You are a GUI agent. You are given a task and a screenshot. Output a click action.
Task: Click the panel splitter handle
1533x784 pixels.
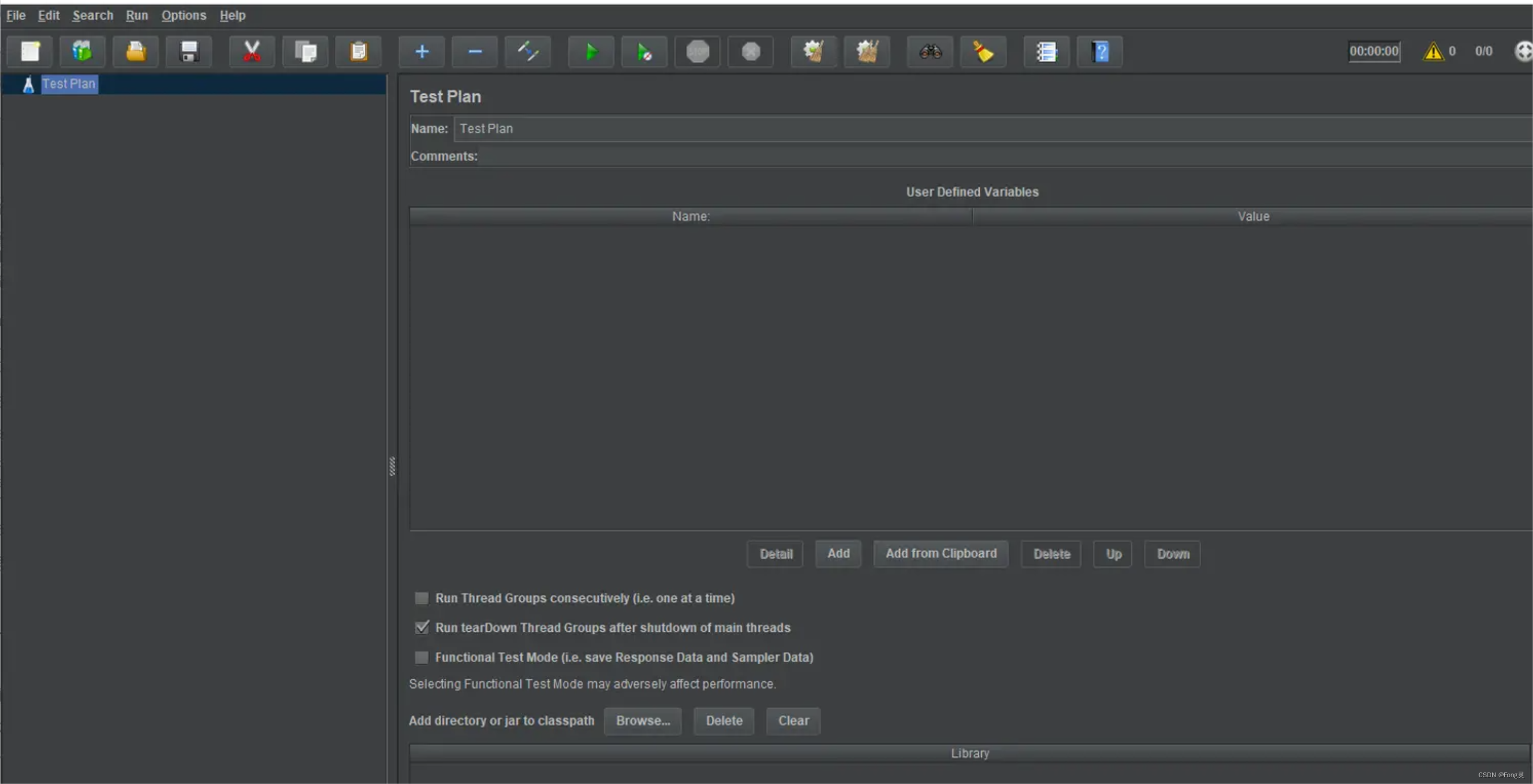(x=392, y=466)
